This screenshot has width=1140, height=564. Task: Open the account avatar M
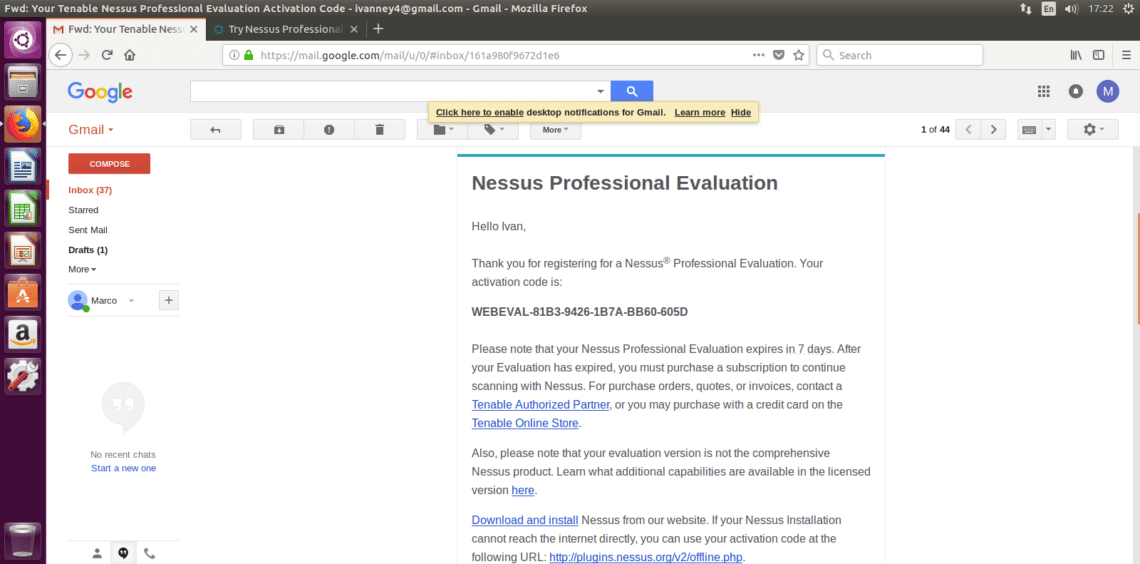click(x=1107, y=91)
